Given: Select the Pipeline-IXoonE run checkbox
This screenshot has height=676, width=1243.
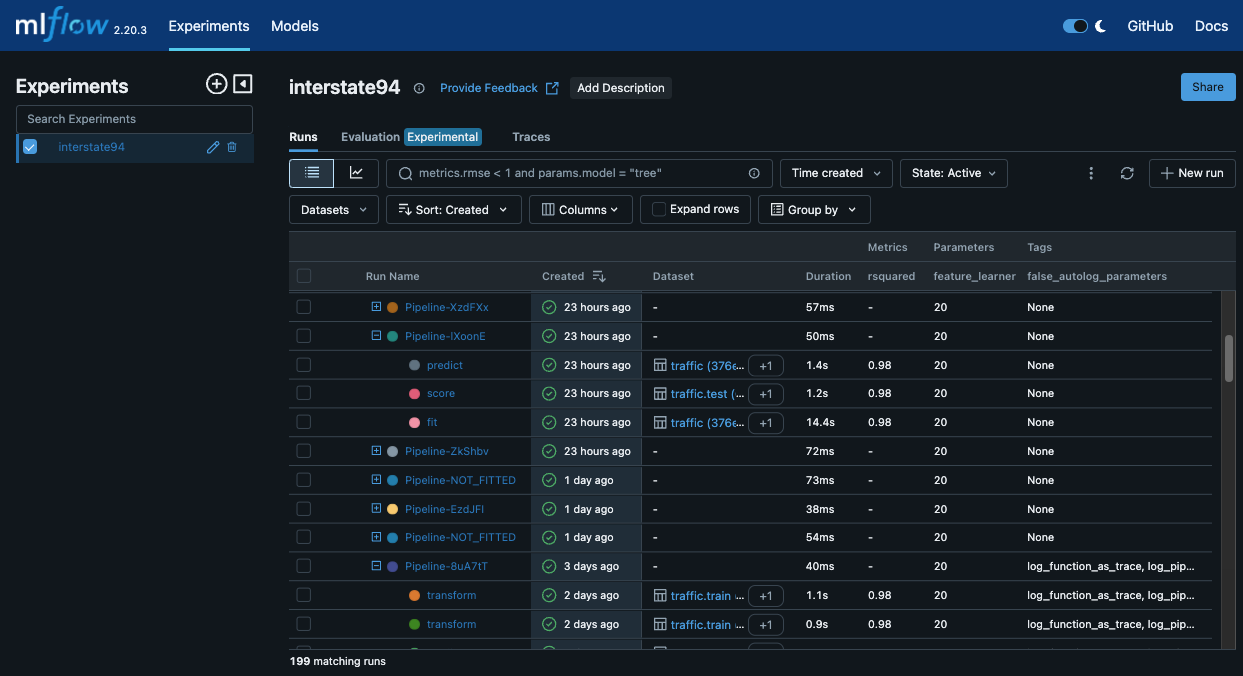Looking at the screenshot, I should tap(304, 336).
